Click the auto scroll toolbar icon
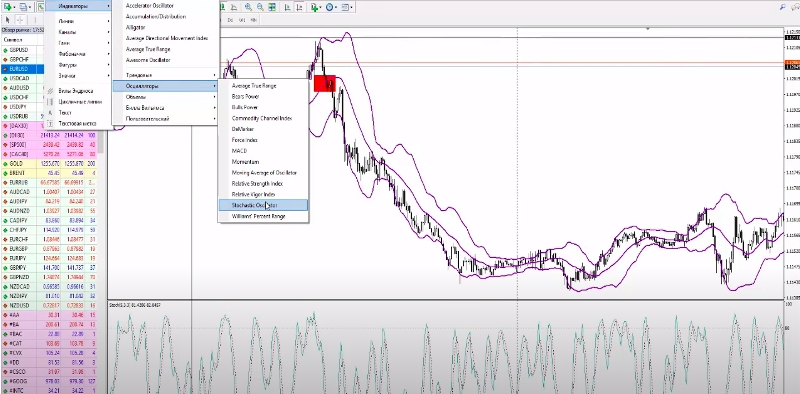800x394 pixels. pos(288,7)
